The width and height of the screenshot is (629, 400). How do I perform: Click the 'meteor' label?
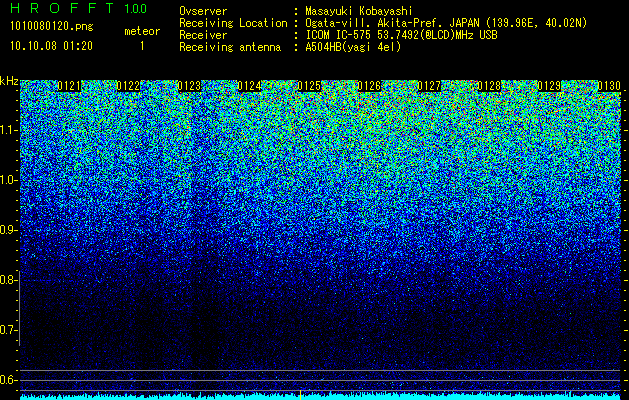(142, 31)
